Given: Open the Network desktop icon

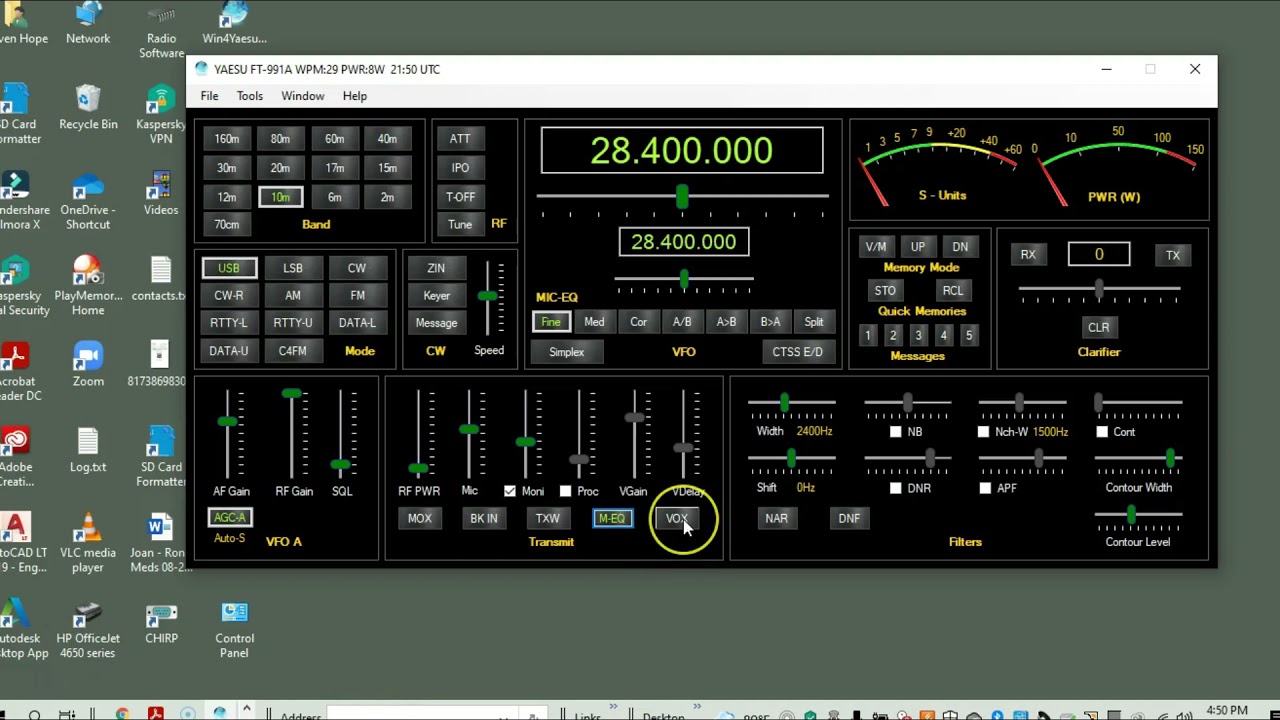Looking at the screenshot, I should (88, 24).
